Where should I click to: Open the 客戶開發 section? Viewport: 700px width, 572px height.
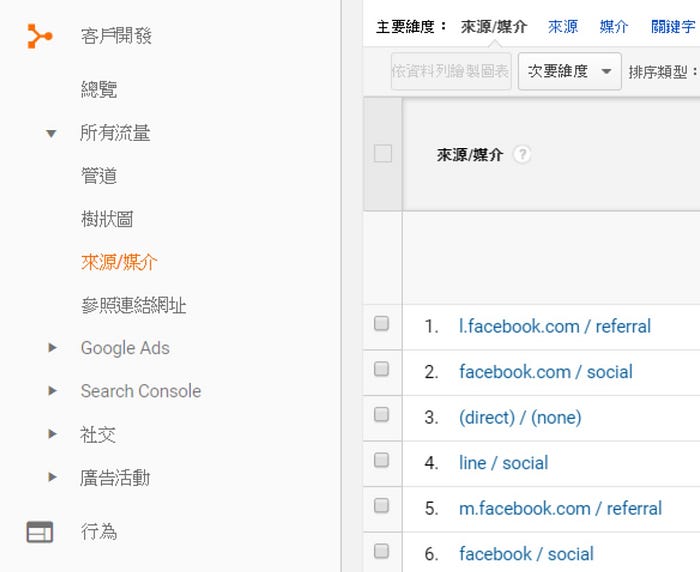[x=116, y=36]
